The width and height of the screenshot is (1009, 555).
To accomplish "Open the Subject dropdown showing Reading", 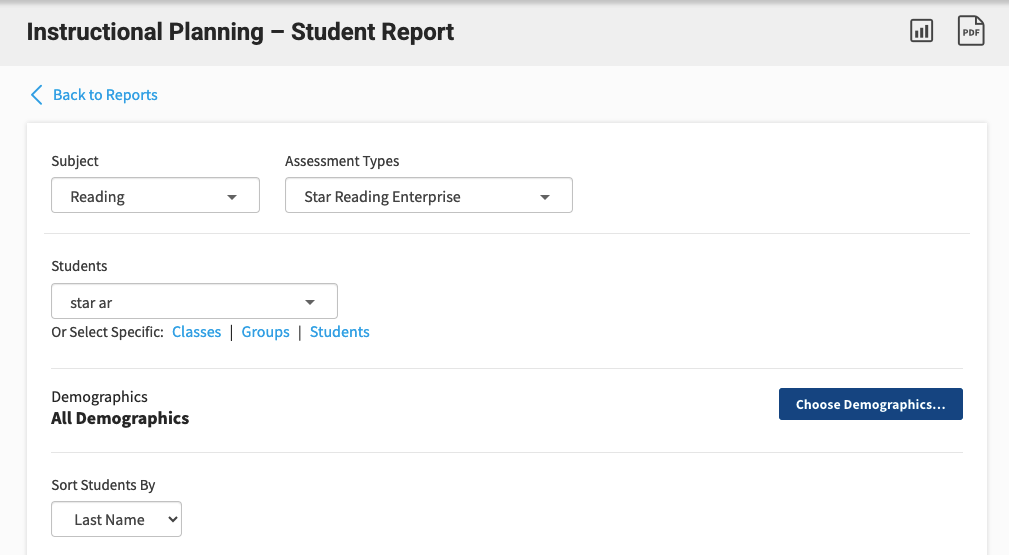I will pyautogui.click(x=155, y=196).
